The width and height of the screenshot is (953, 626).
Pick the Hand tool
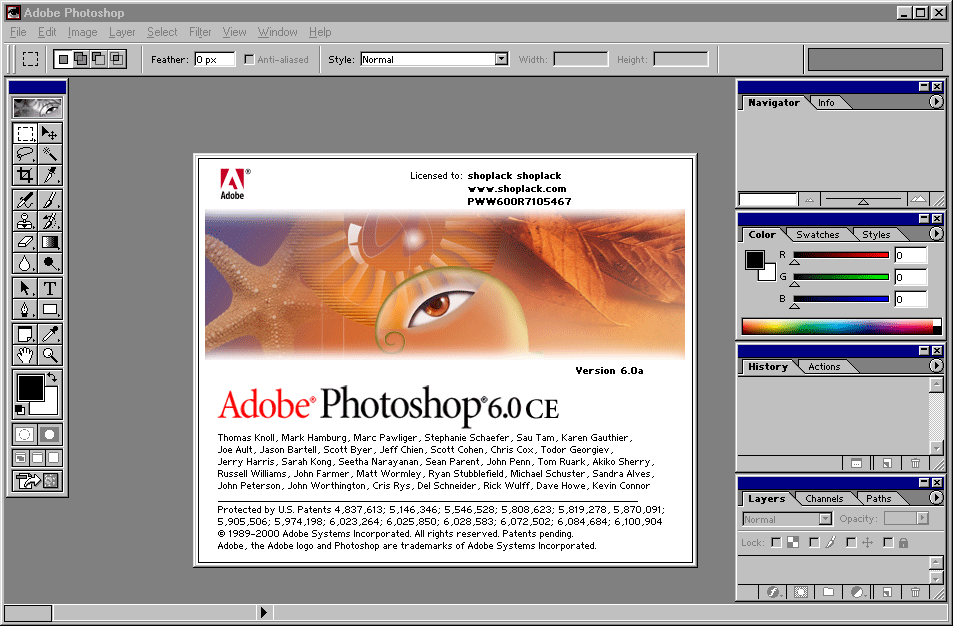pyautogui.click(x=25, y=355)
